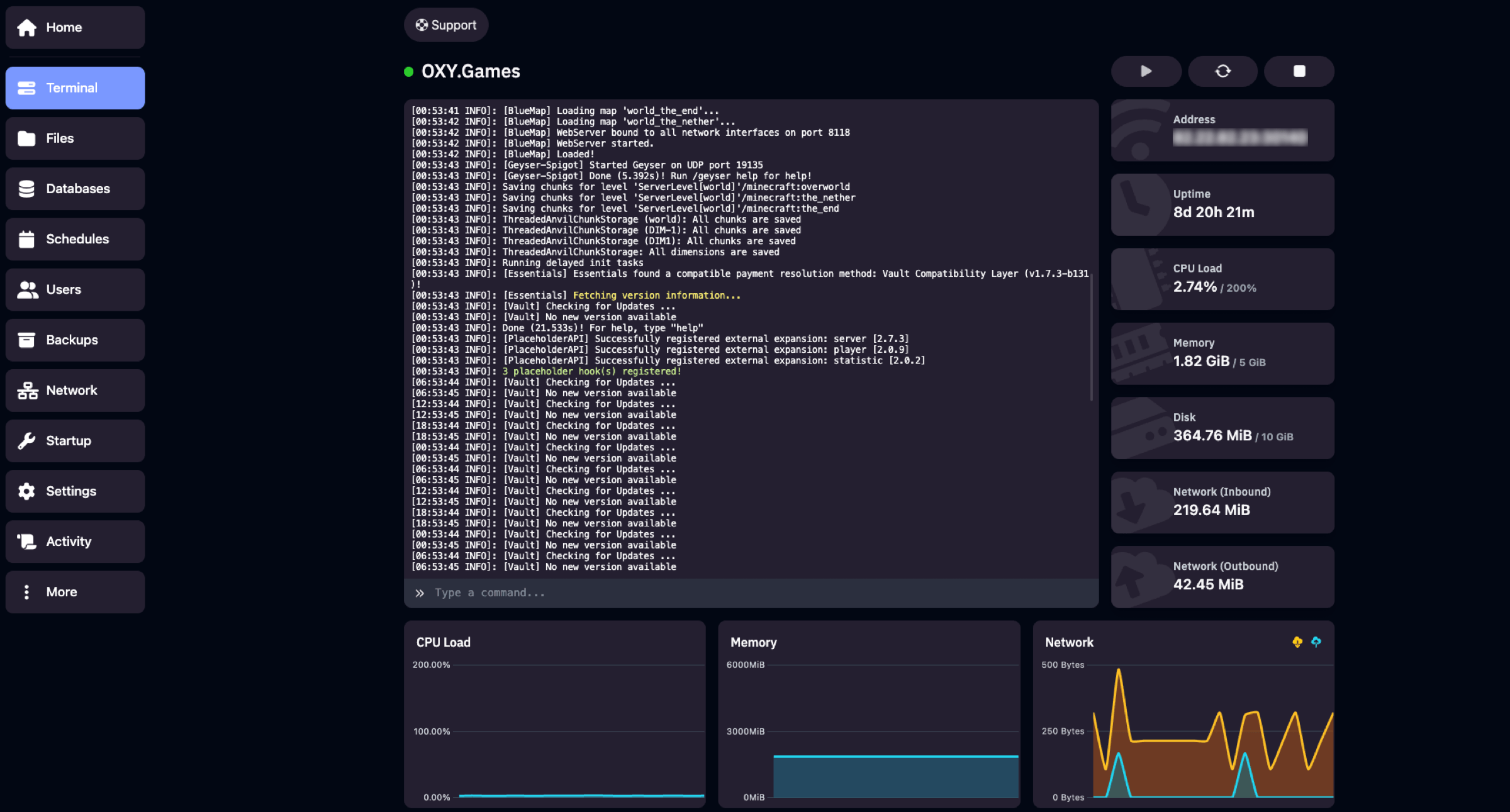Click the network topology icon in sidebar
The height and width of the screenshot is (812, 1510).
(x=27, y=390)
